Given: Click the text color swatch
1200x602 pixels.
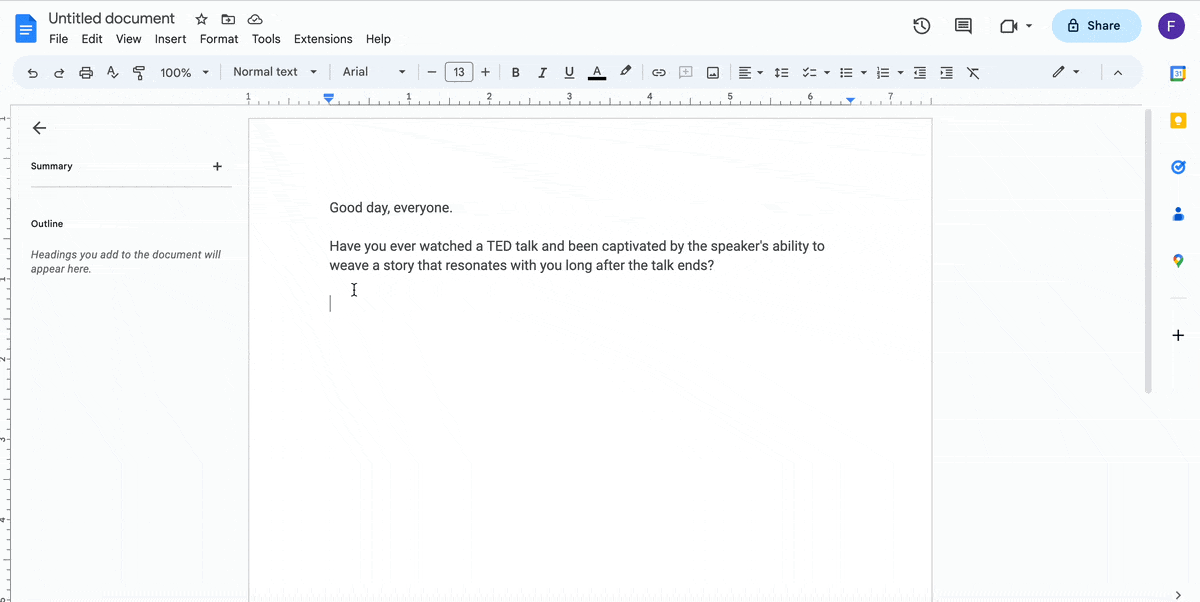Looking at the screenshot, I should (597, 72).
